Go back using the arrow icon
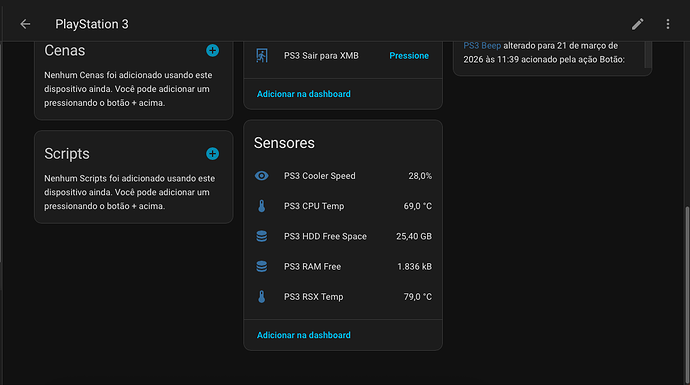Image resolution: width=690 pixels, height=385 pixels. tap(25, 24)
